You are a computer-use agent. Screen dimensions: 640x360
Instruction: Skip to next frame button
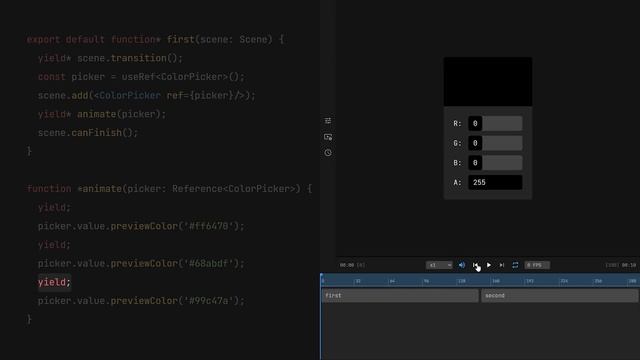502,265
